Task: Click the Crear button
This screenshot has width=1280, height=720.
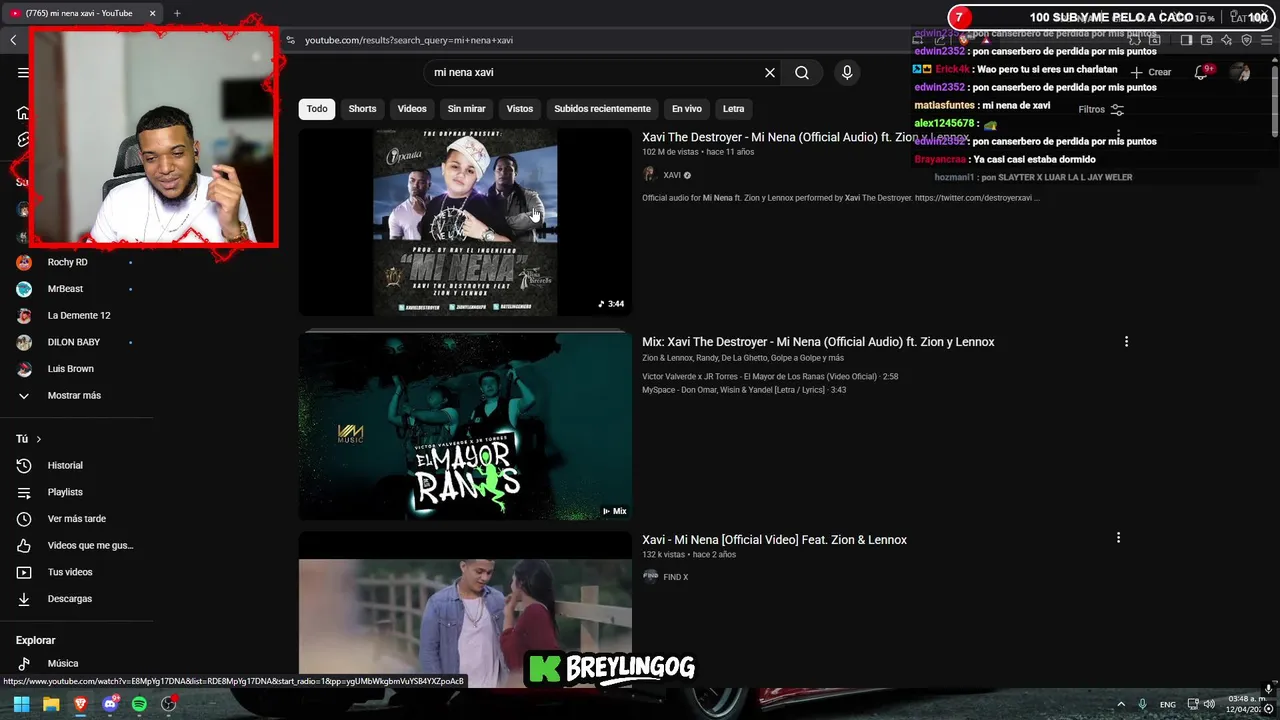Action: tap(1151, 73)
